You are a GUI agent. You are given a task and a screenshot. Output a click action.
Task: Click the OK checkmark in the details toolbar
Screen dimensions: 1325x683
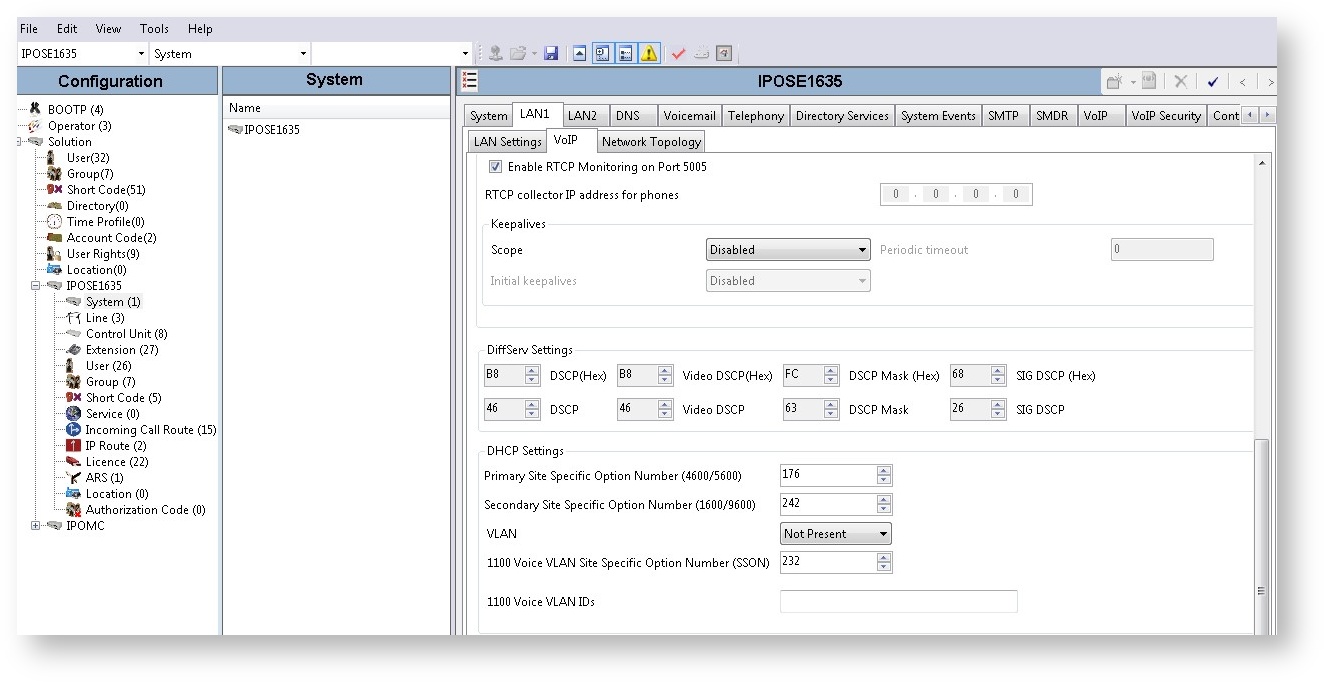tap(1213, 81)
